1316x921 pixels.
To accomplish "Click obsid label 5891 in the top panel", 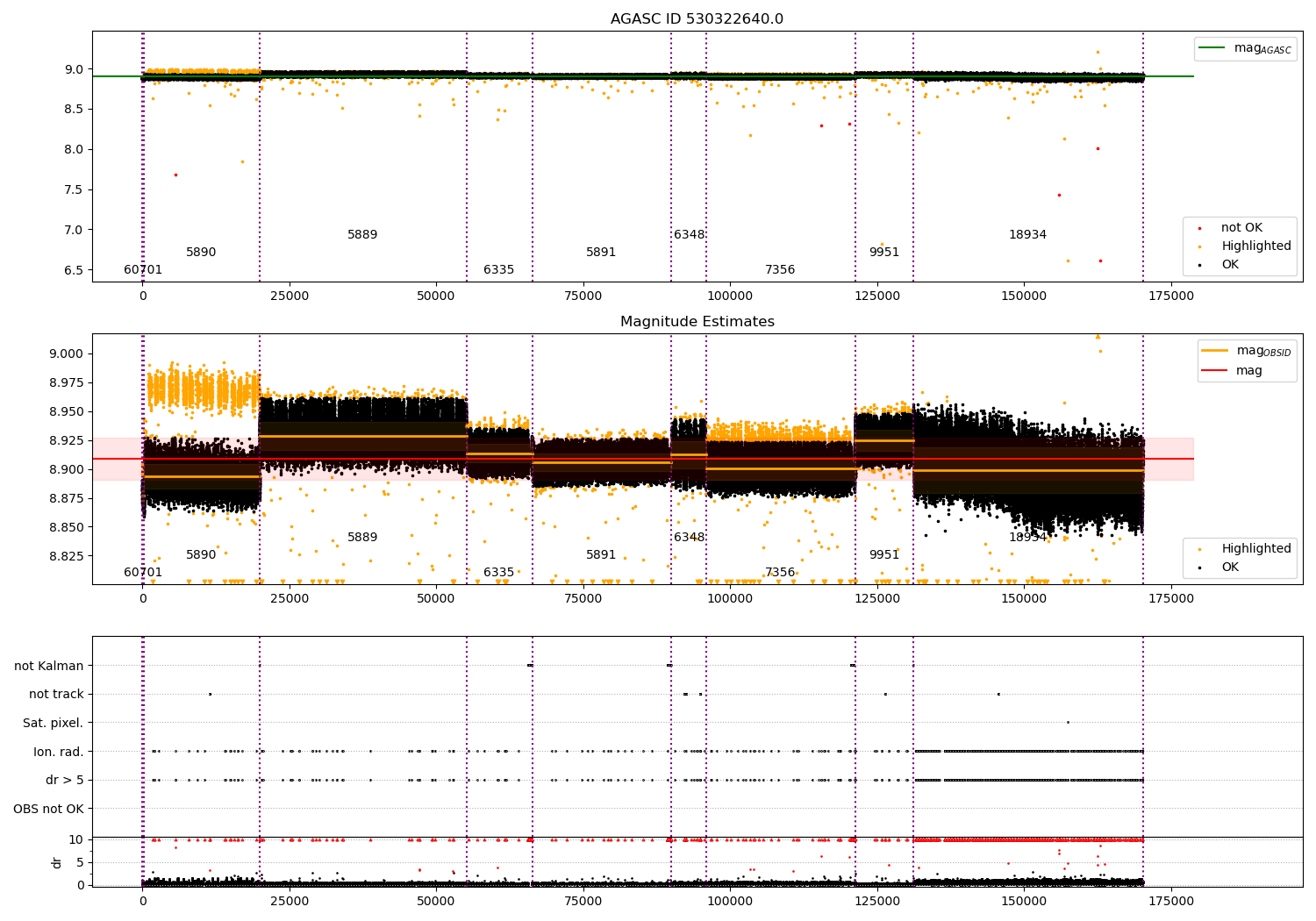I will 601,253.
